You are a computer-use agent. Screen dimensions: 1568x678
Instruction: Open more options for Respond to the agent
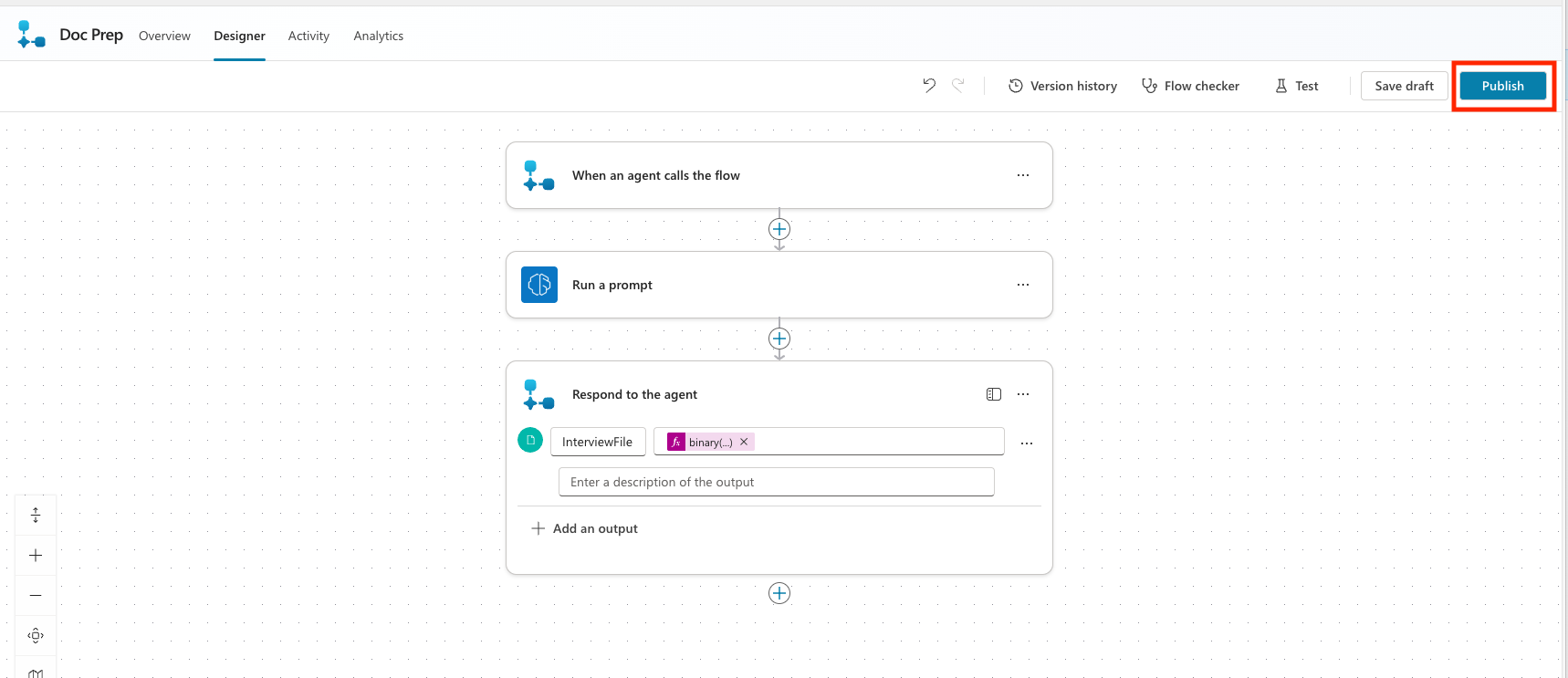click(x=1023, y=394)
